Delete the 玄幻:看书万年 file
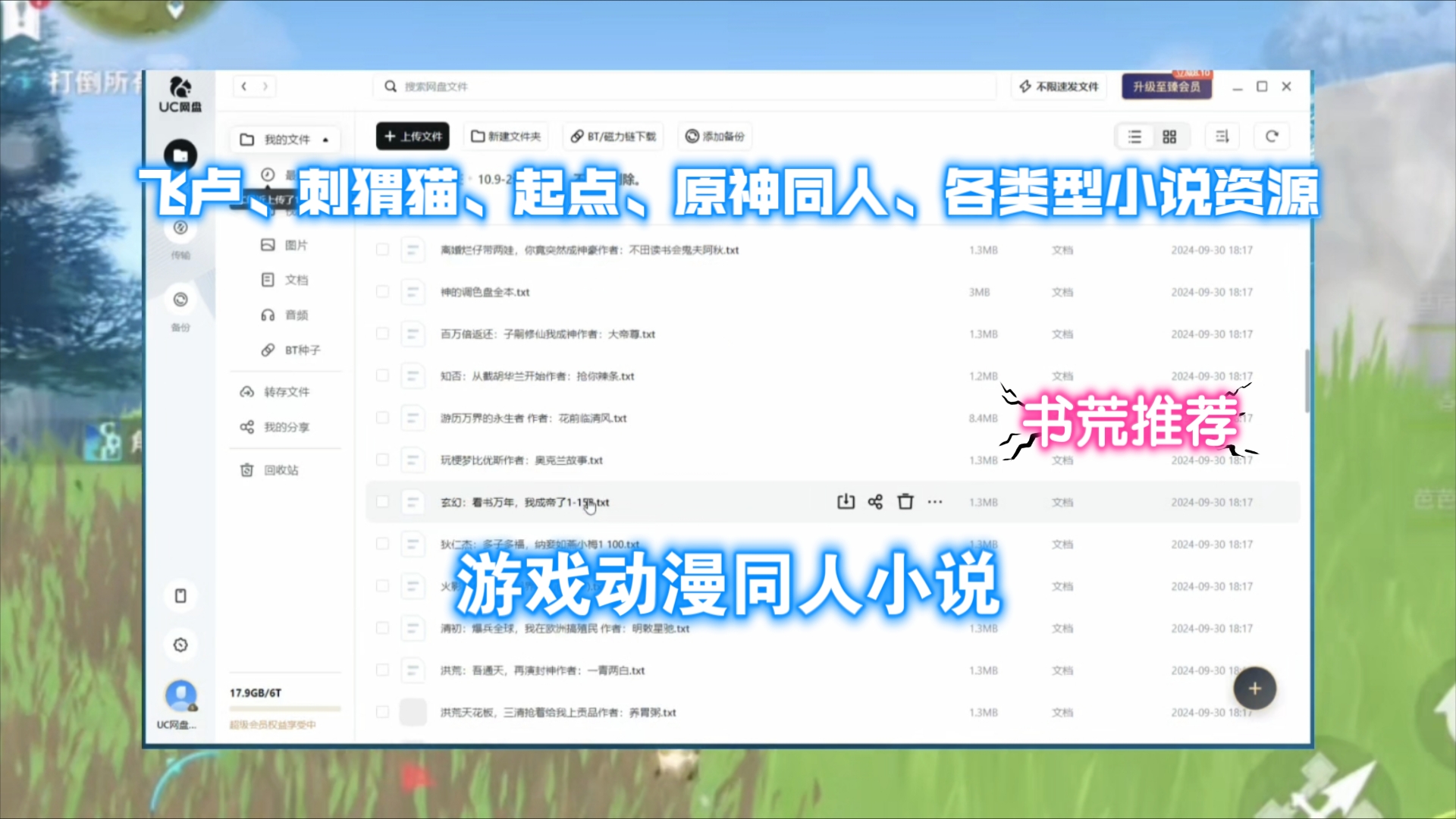This screenshot has width=1456, height=819. click(x=905, y=502)
